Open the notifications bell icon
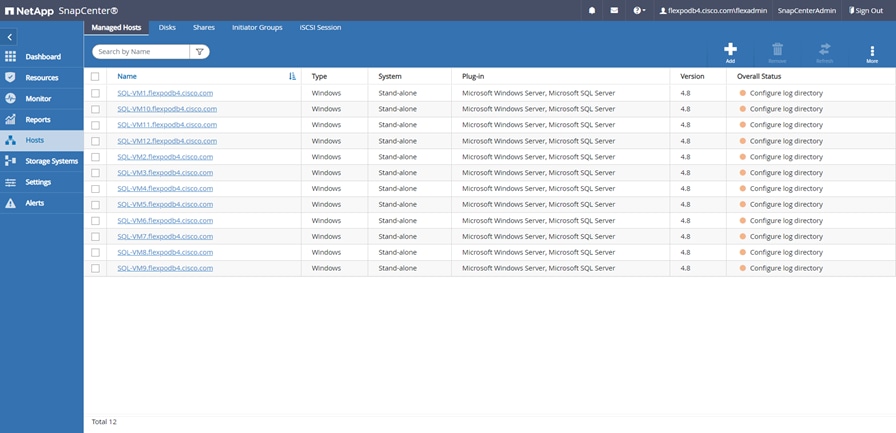The height and width of the screenshot is (433, 896). point(592,10)
